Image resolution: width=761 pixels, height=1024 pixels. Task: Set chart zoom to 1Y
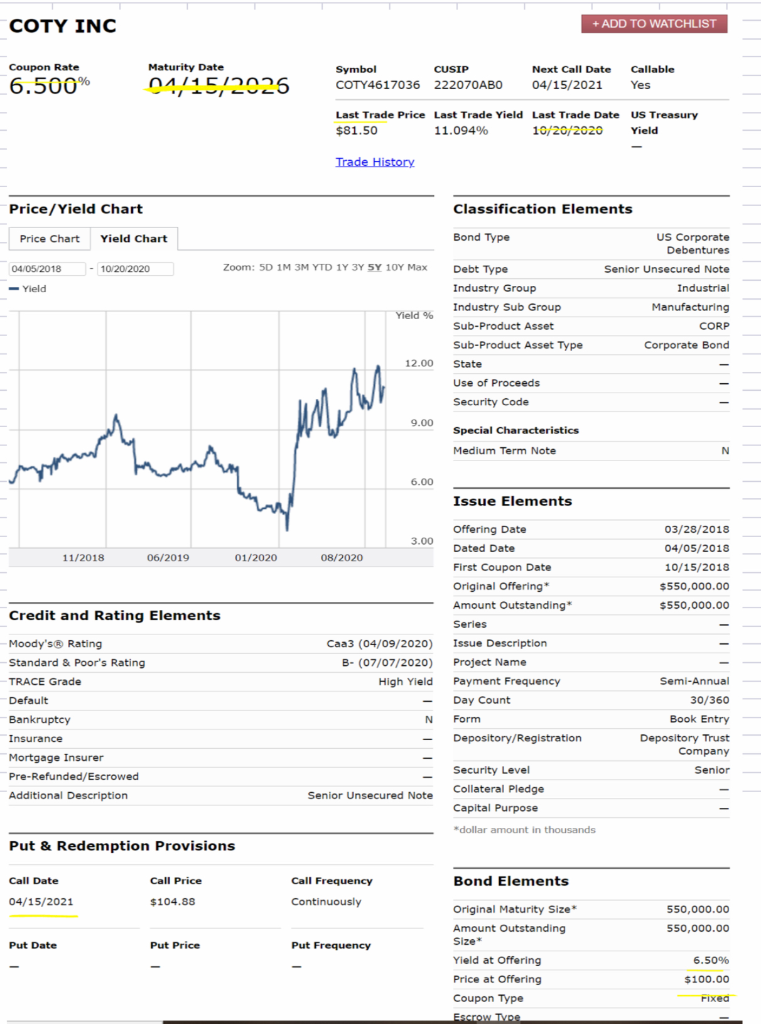(342, 268)
